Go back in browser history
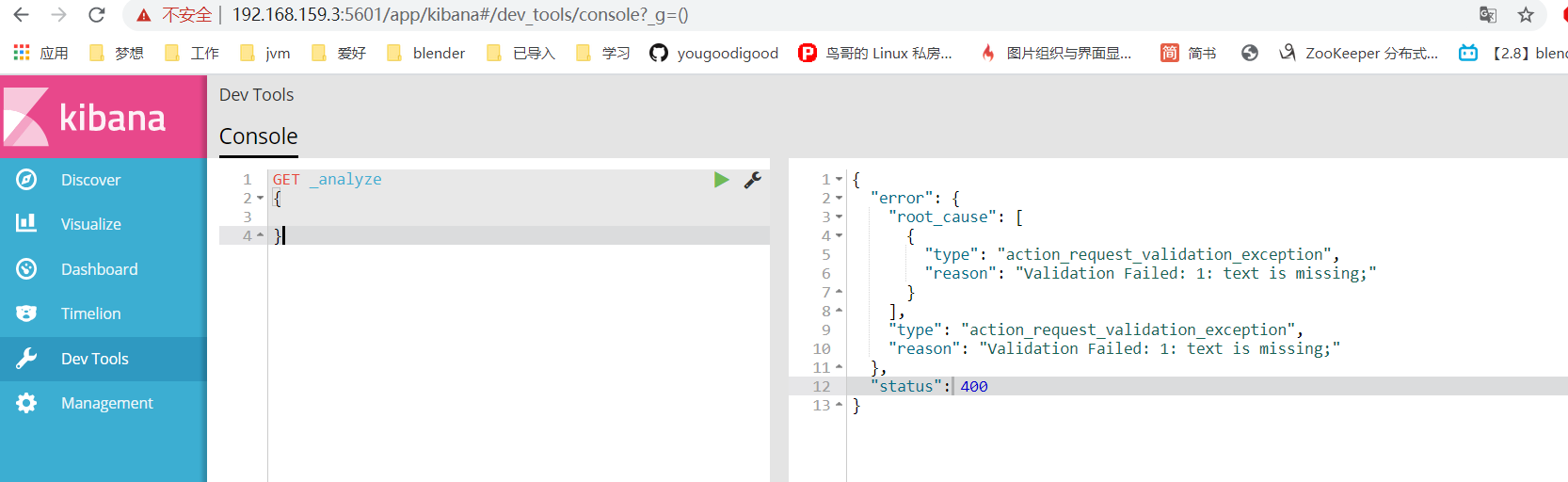The height and width of the screenshot is (482, 1568). [x=21, y=15]
